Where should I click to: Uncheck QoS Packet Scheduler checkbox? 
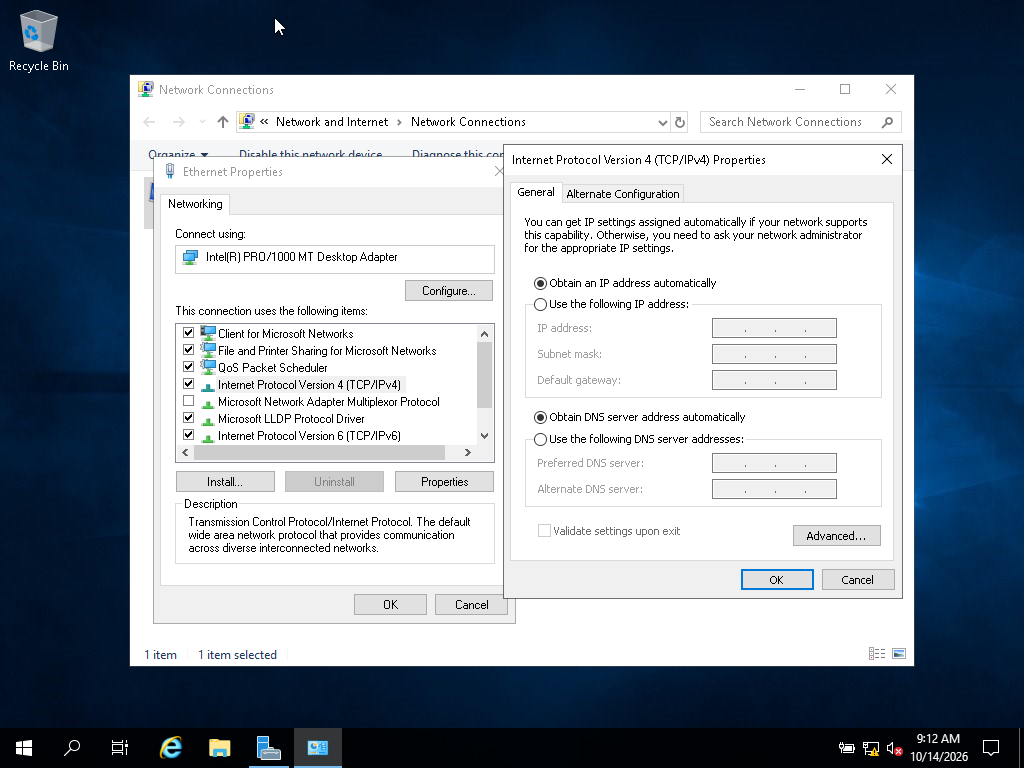pyautogui.click(x=189, y=367)
